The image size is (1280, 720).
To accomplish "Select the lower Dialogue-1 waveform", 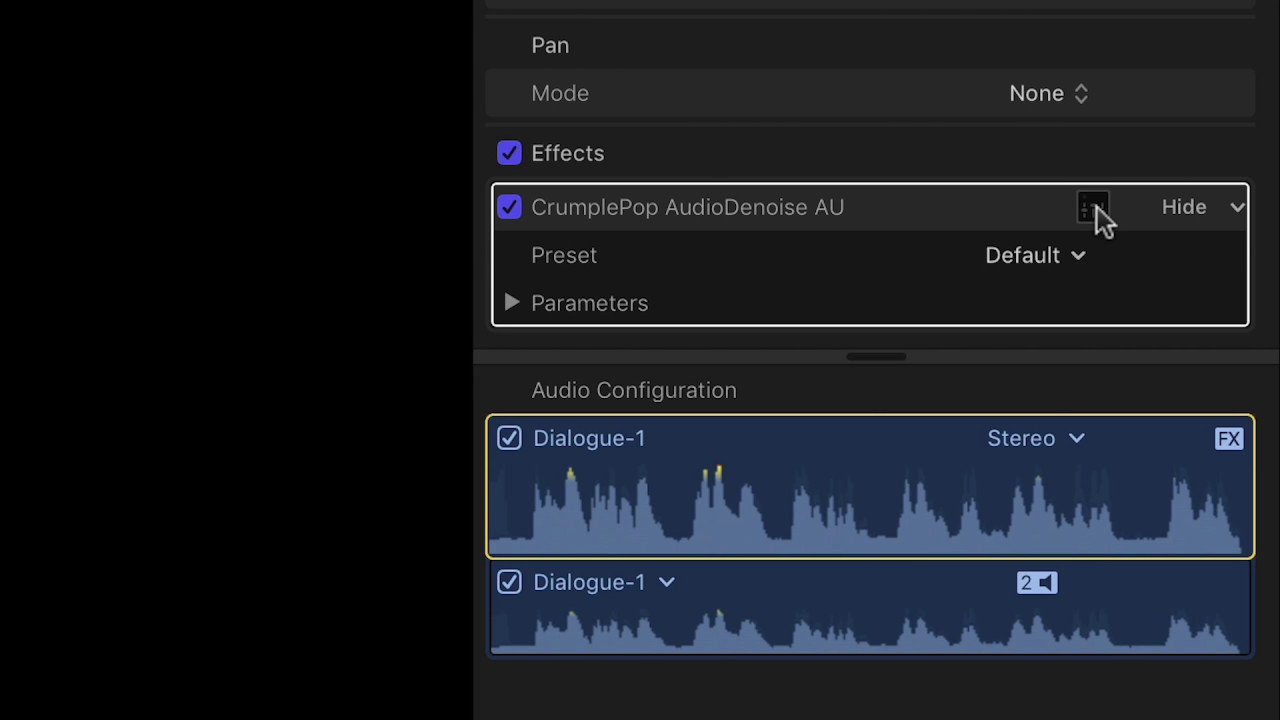I will (870, 628).
